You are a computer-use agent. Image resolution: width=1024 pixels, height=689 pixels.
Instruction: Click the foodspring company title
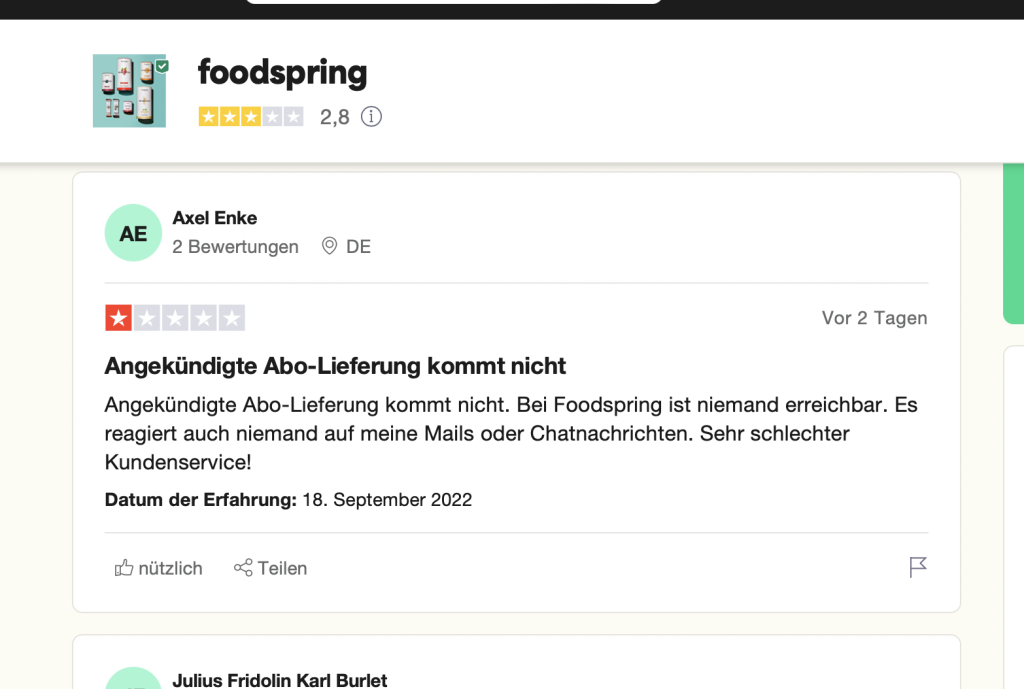[282, 72]
